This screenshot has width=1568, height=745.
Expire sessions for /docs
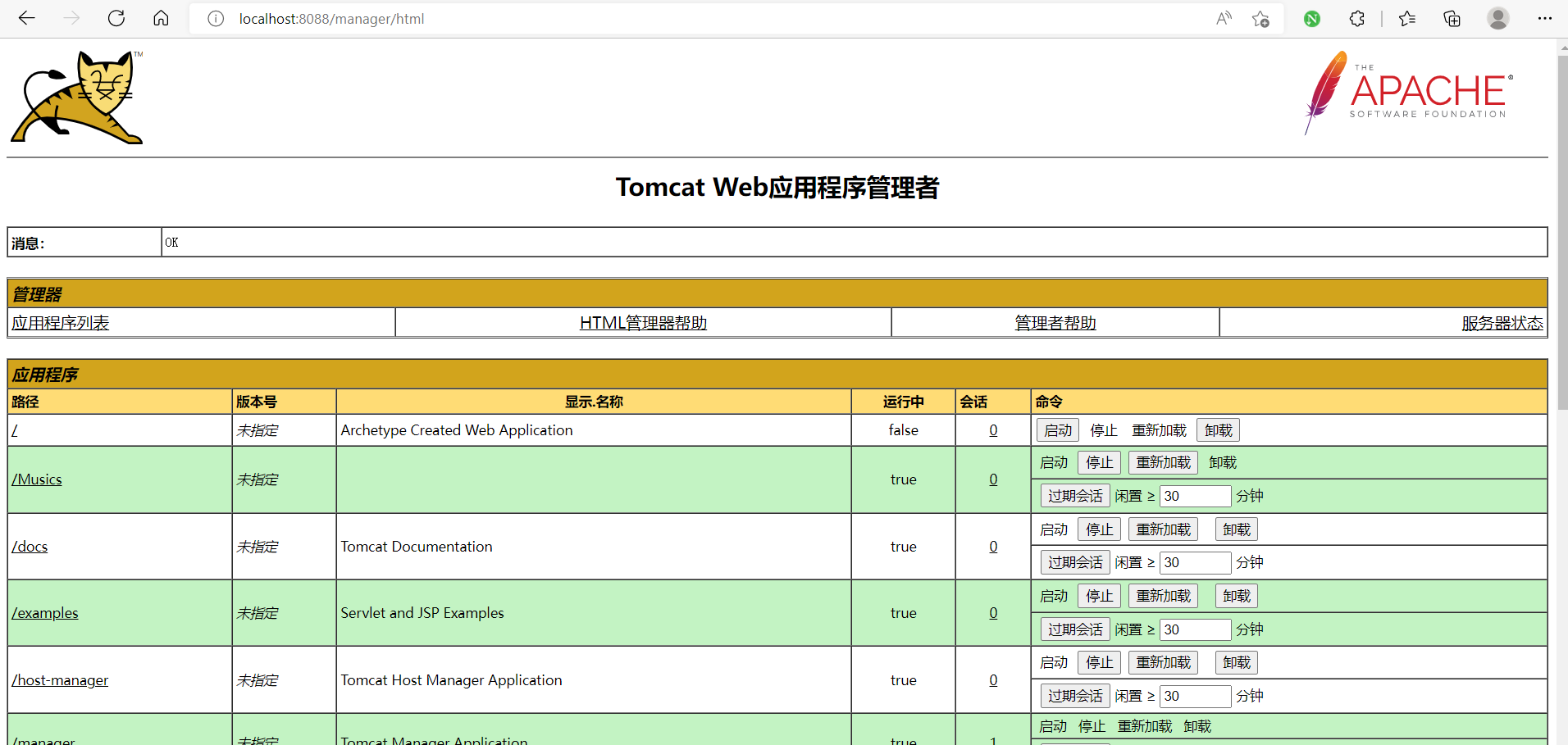point(1075,562)
